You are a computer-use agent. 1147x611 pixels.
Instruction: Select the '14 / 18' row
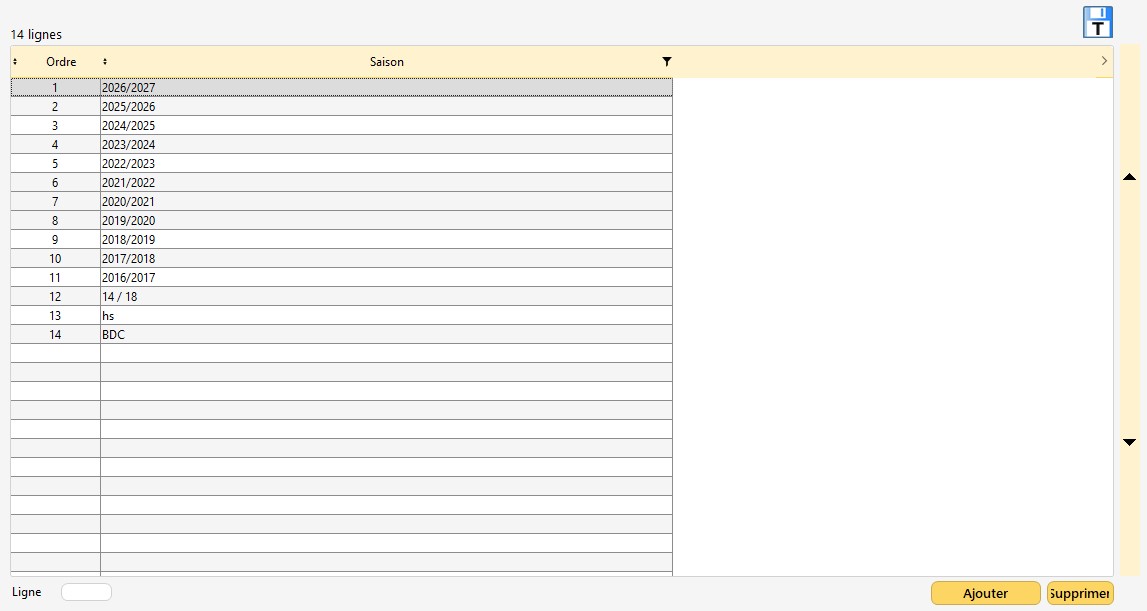[x=385, y=297]
